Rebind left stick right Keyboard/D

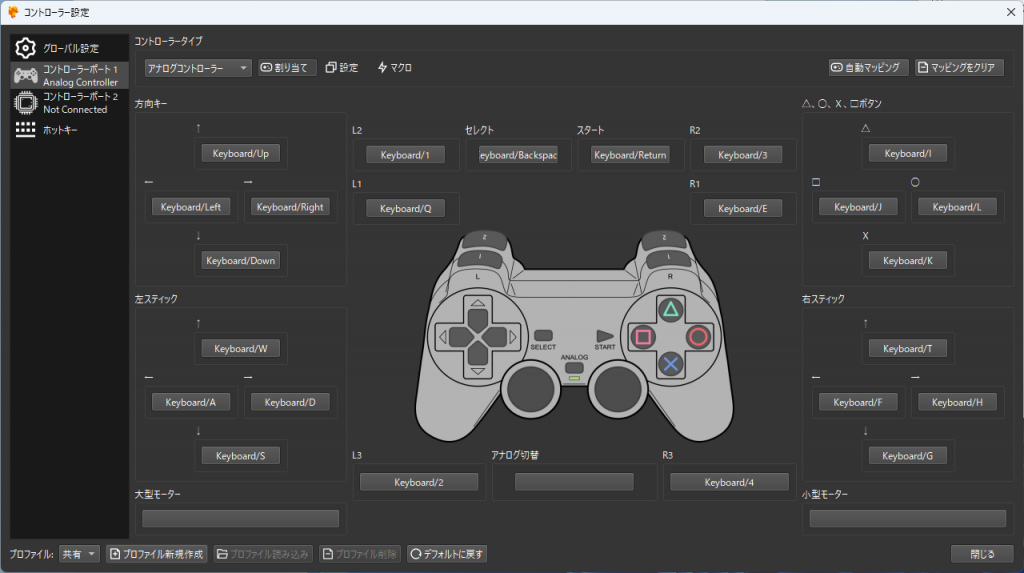click(x=290, y=402)
